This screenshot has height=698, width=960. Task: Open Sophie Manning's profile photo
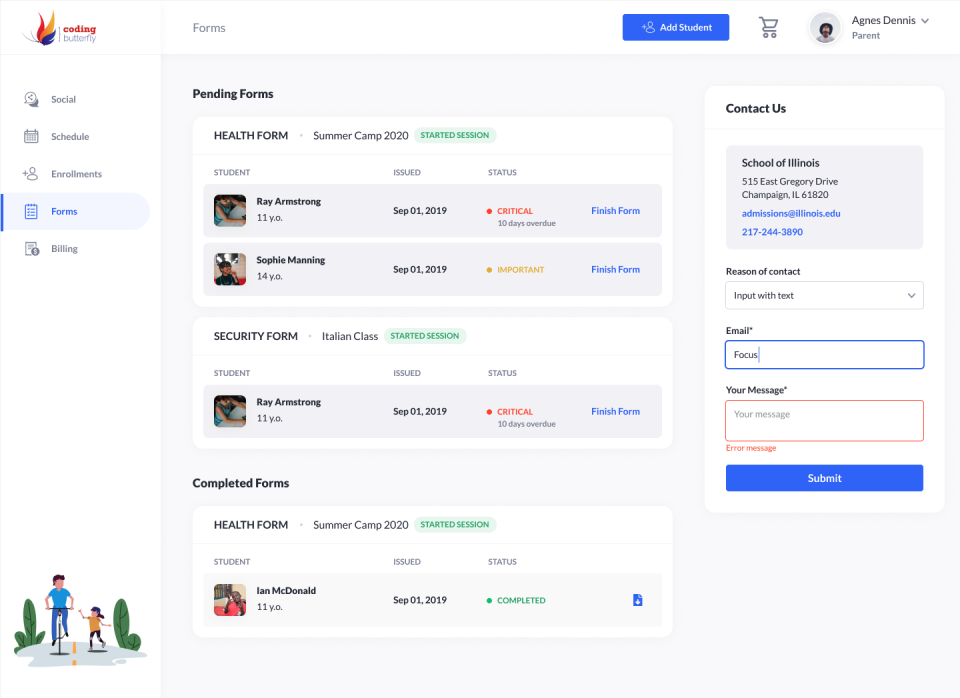229,269
